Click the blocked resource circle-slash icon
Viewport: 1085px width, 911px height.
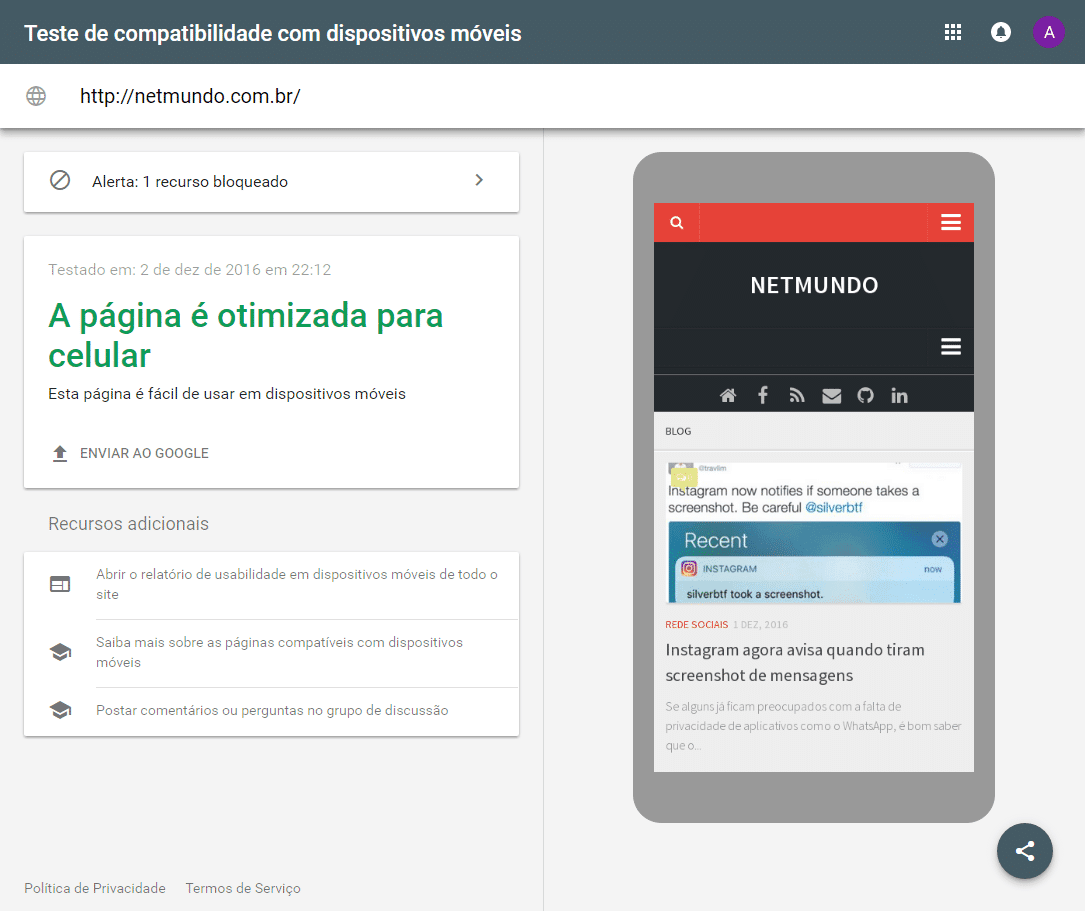pyautogui.click(x=60, y=181)
